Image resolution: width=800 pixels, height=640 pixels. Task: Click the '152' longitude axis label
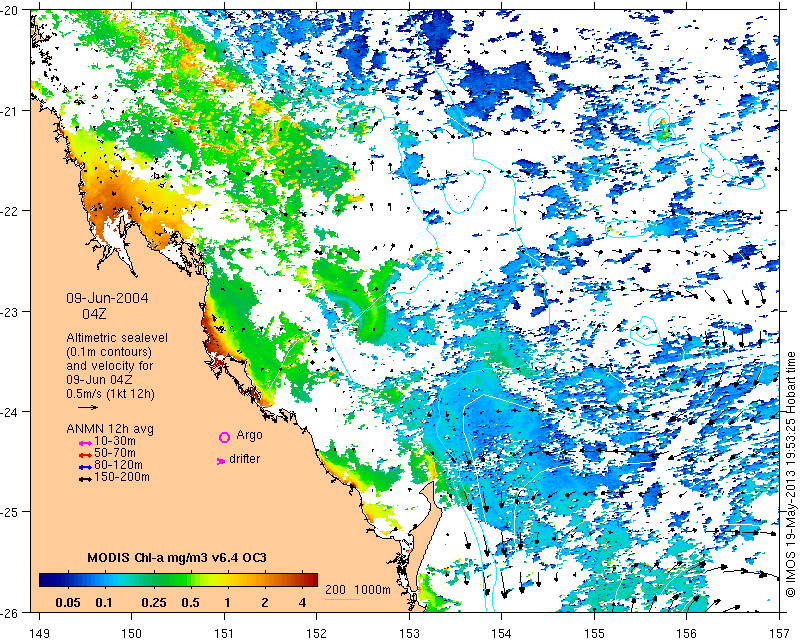point(317,633)
